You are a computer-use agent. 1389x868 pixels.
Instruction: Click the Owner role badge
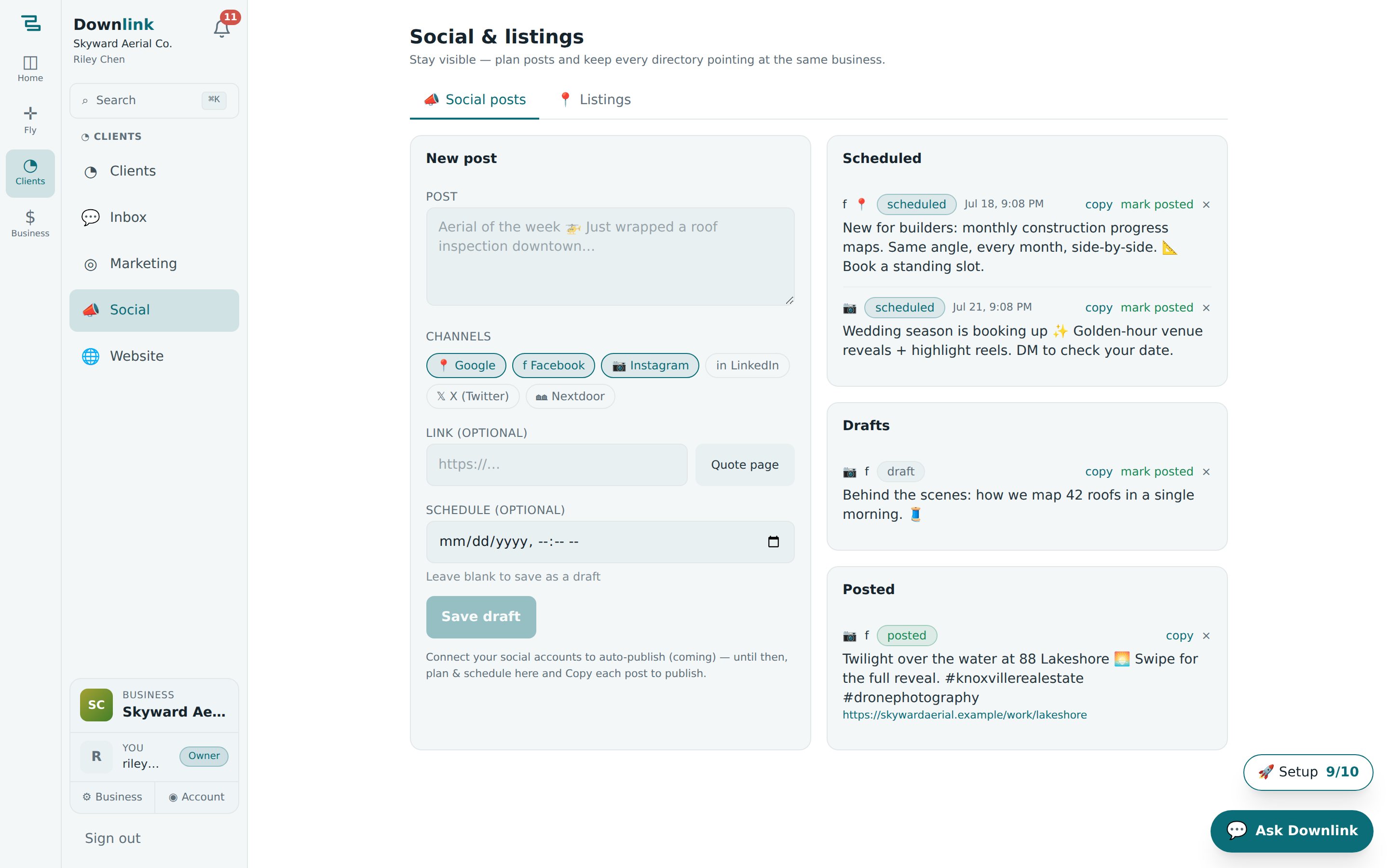tap(204, 756)
